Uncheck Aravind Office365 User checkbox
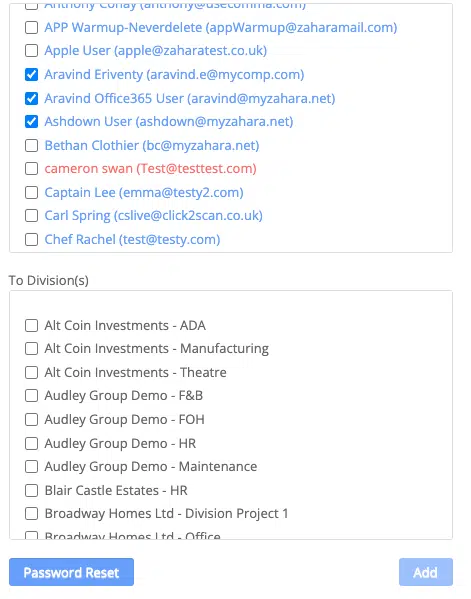Viewport: 471px width, 599px height. pyautogui.click(x=31, y=98)
